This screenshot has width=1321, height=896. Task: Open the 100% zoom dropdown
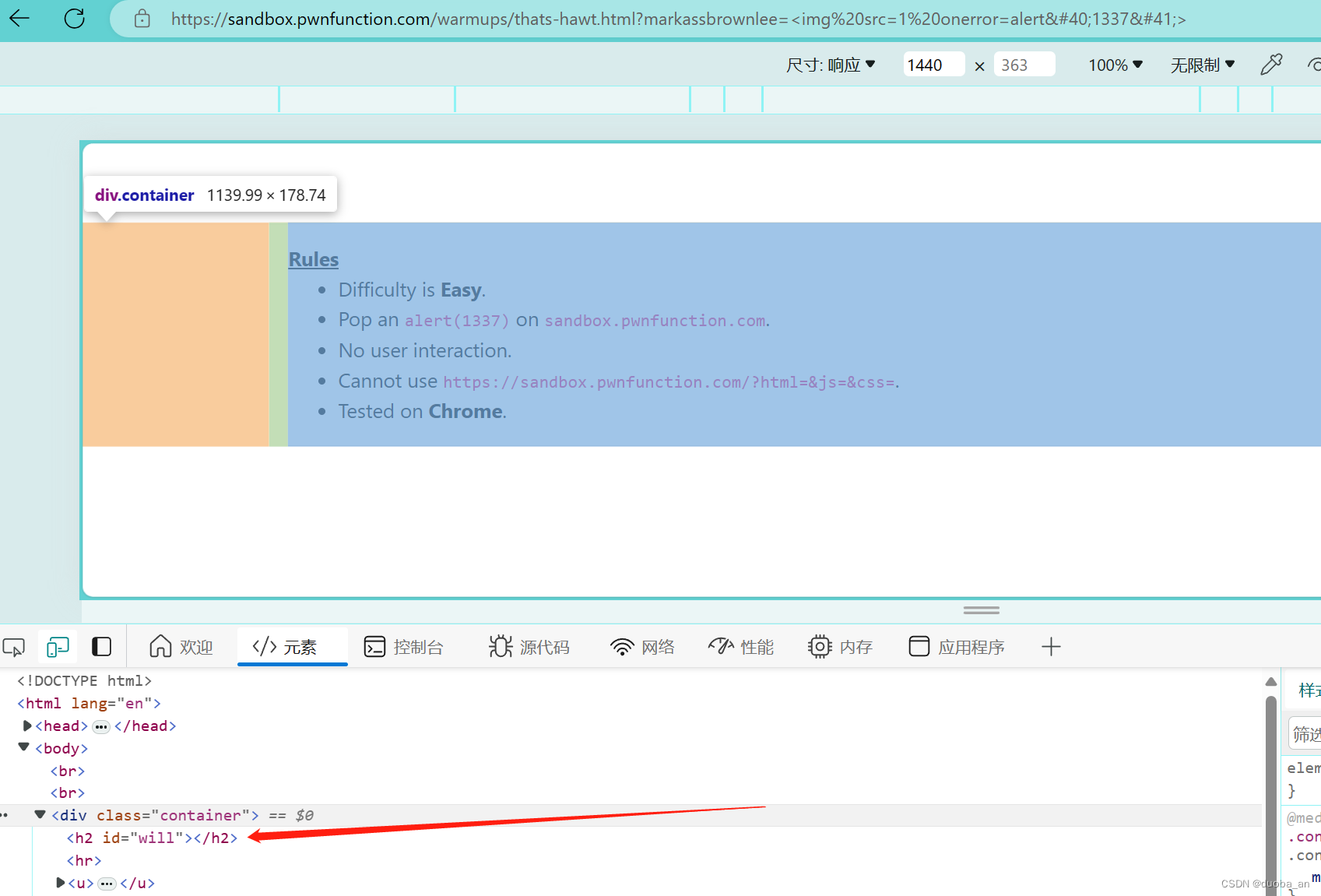coord(1115,65)
